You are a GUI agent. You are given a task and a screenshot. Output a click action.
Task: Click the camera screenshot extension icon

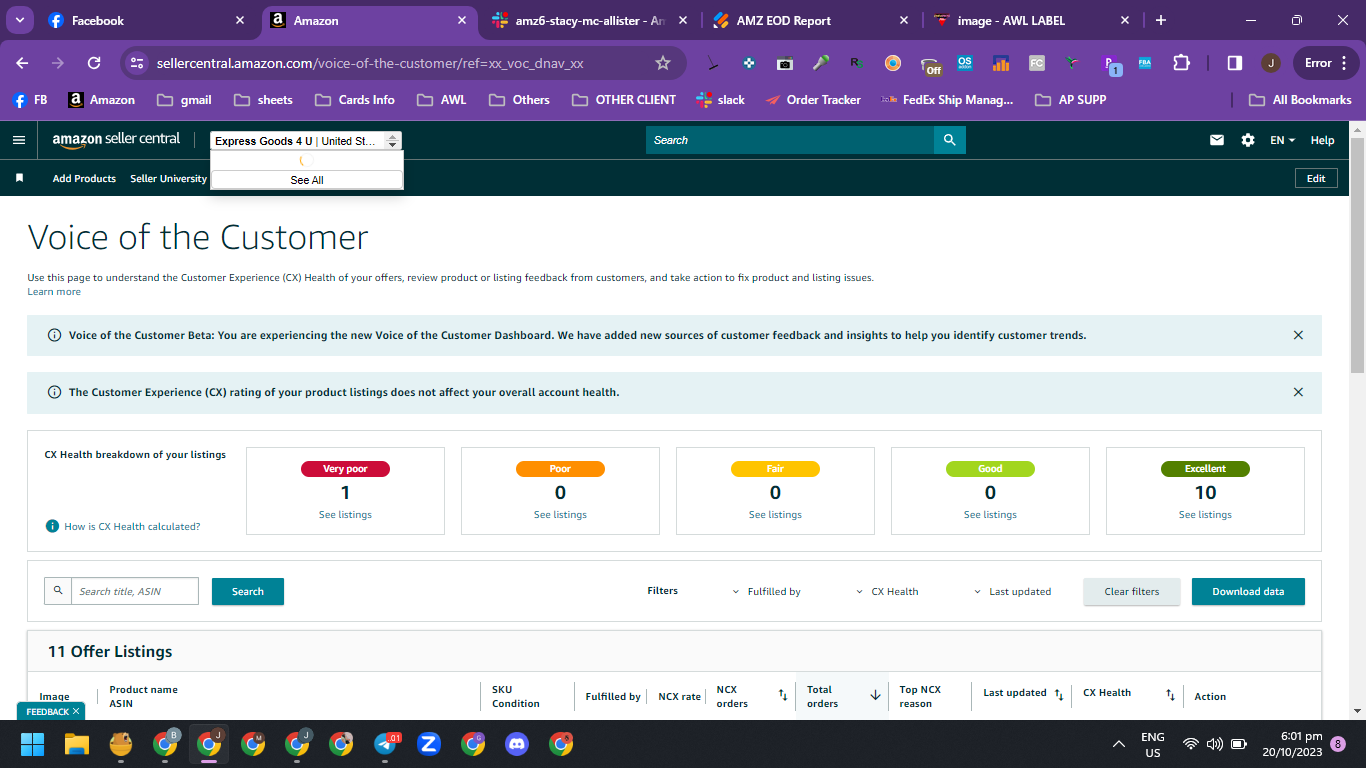pos(785,63)
